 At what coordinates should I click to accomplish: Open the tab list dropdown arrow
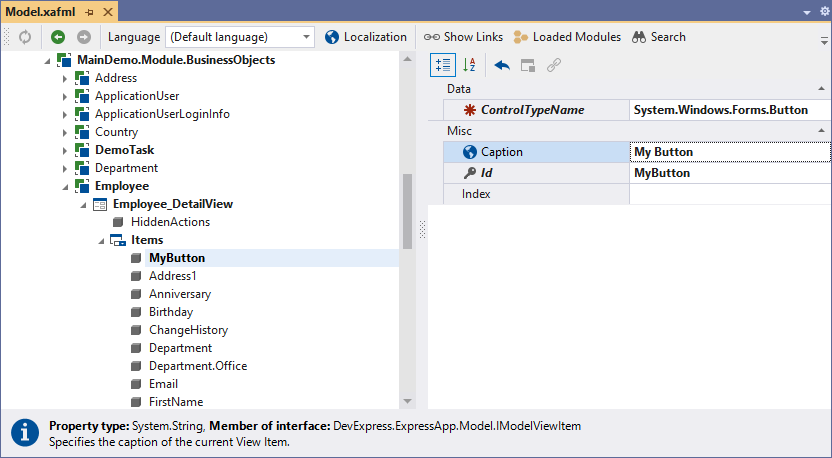click(807, 12)
